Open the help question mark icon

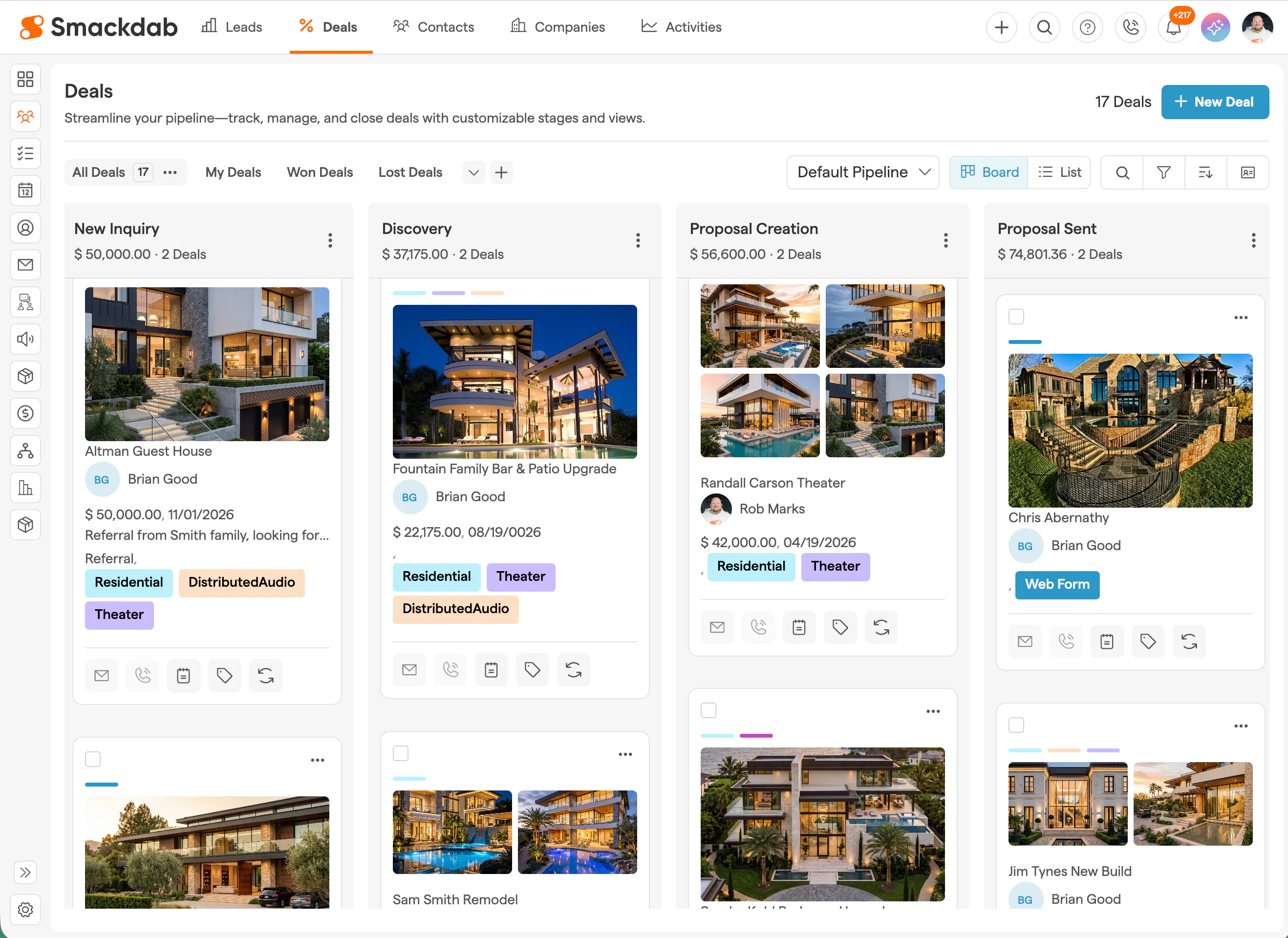point(1088,27)
